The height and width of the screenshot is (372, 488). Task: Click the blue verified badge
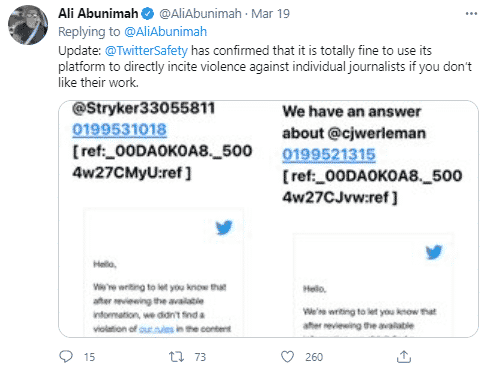147,14
